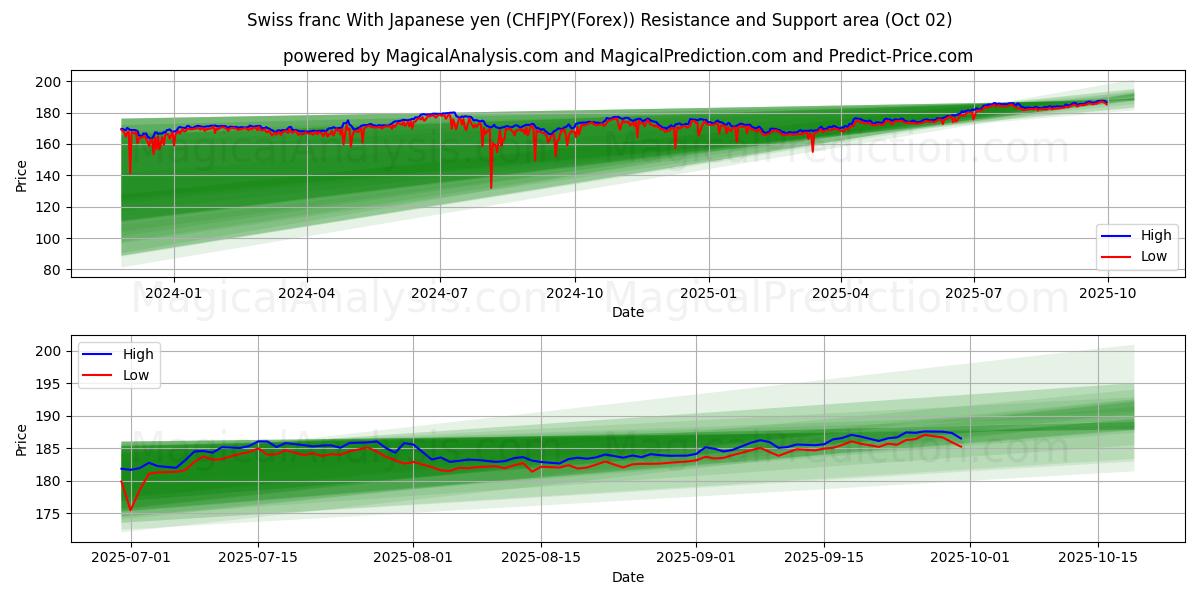Click the 'Price' y-axis label of bottom chart
The height and width of the screenshot is (600, 1200).
pos(22,439)
